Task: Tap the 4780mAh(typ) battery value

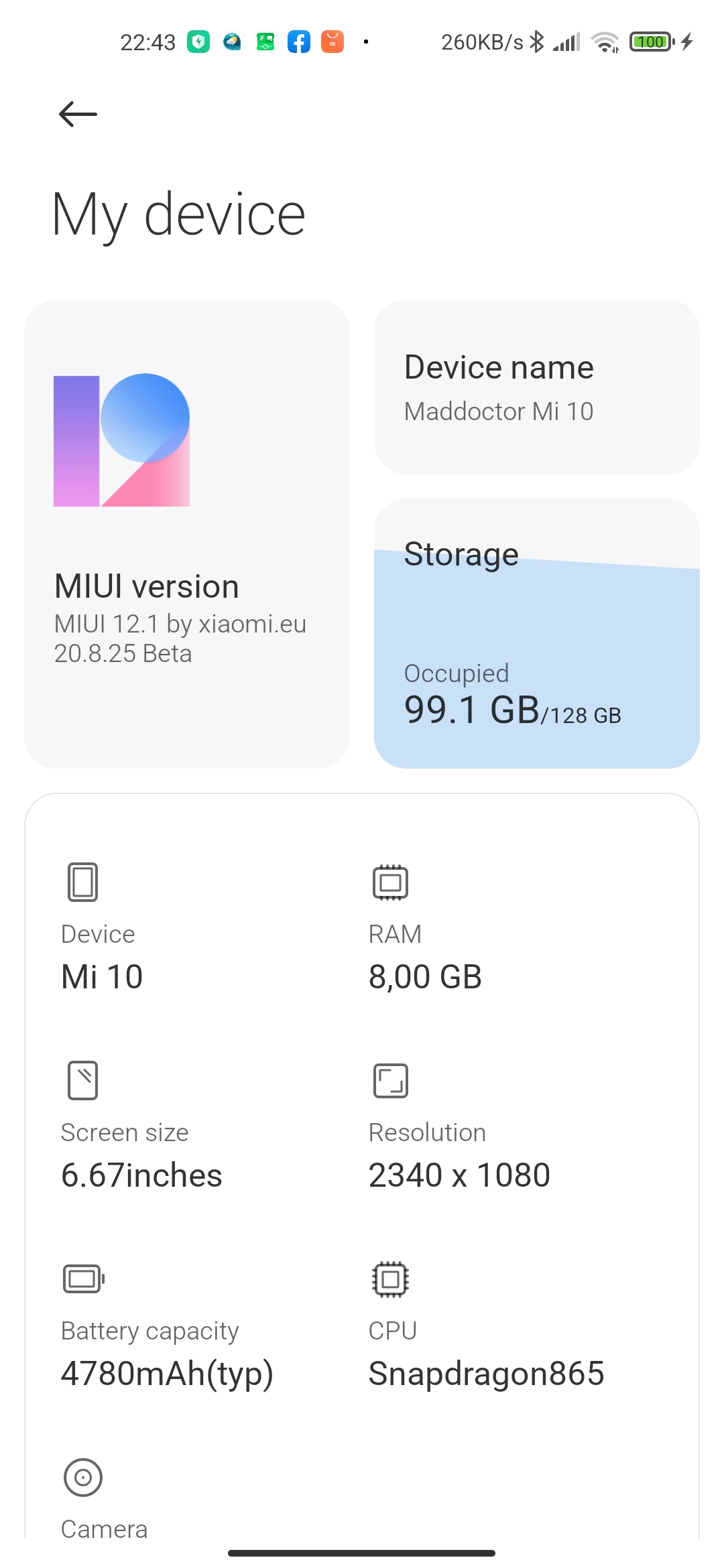Action: (167, 1374)
